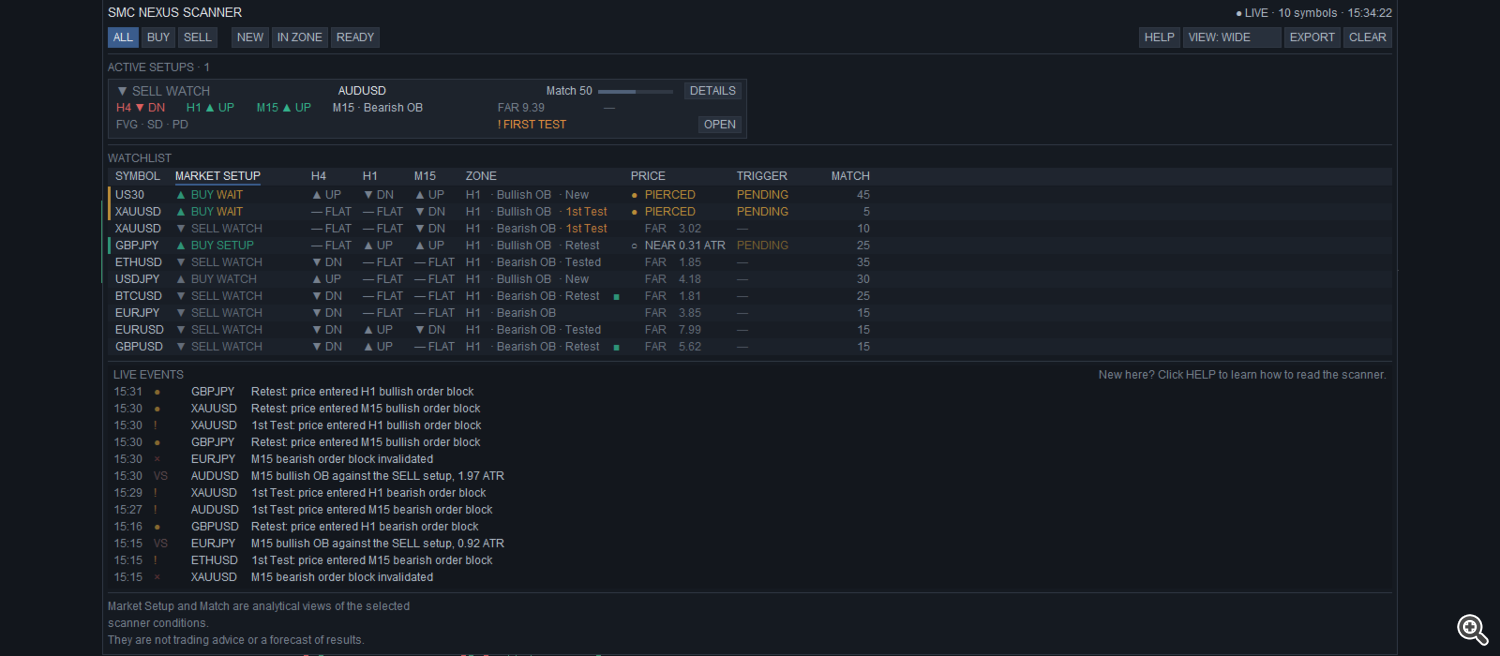The height and width of the screenshot is (656, 1500).
Task: Click the EXPORT button
Action: 1312,38
